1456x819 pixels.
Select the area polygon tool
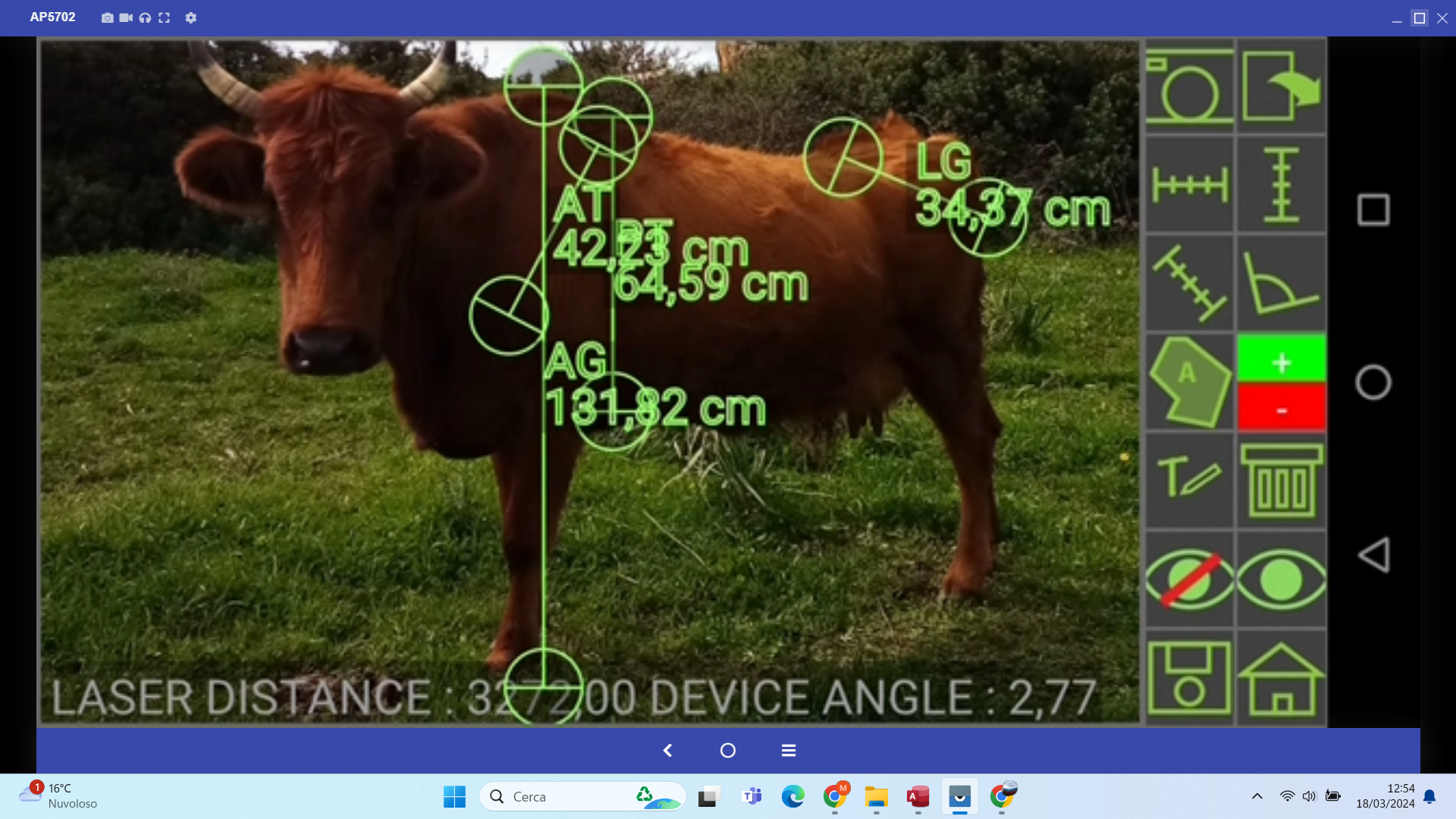[1189, 381]
